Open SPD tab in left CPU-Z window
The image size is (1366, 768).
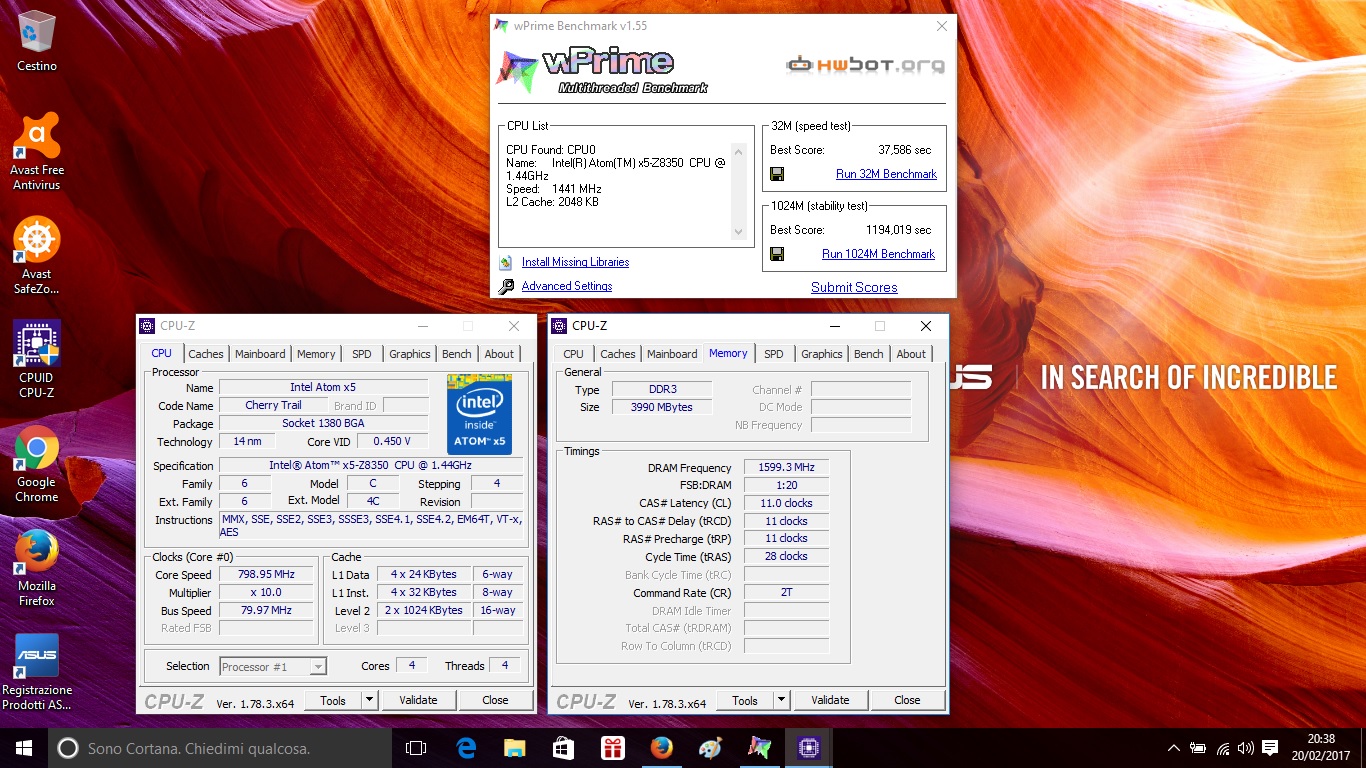tap(362, 354)
